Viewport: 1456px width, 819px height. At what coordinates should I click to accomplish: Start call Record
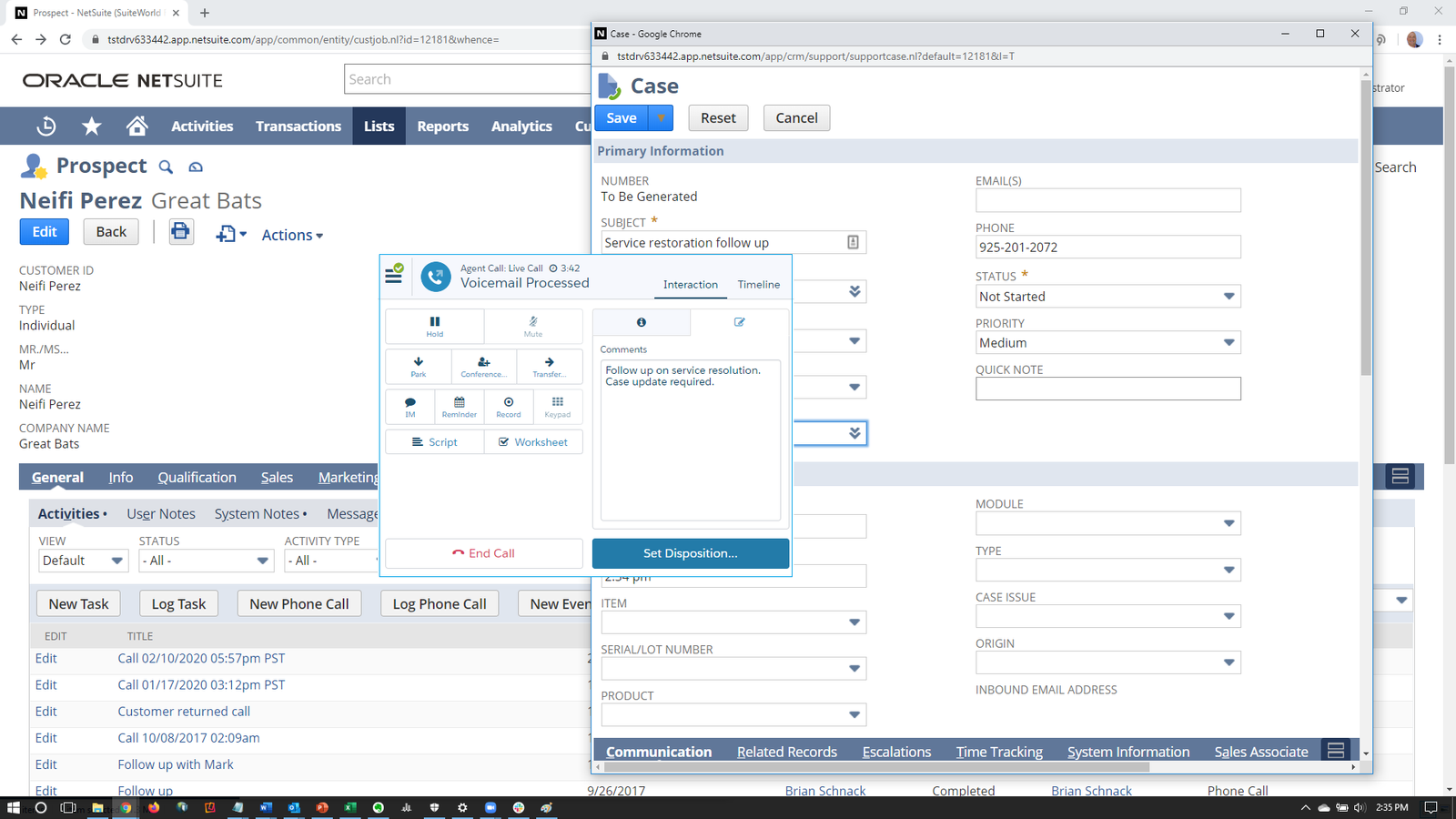pos(509,407)
